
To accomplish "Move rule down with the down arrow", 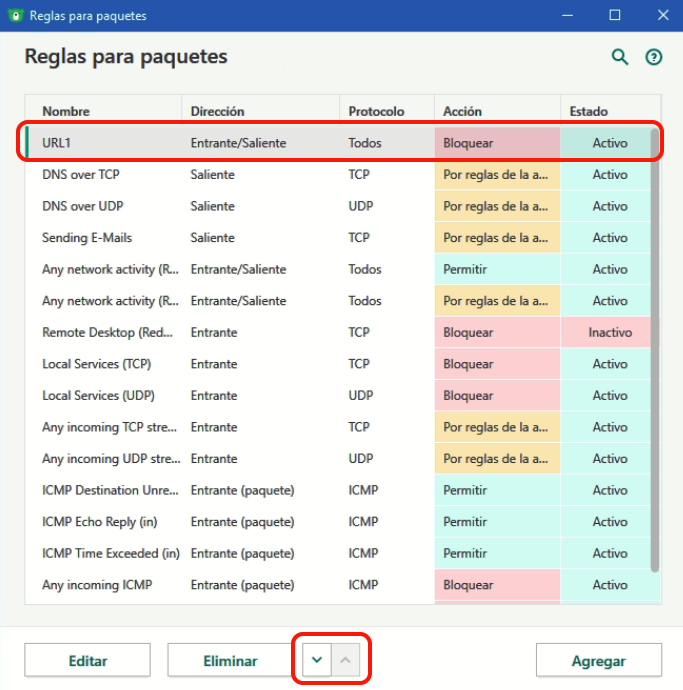I will (x=317, y=660).
